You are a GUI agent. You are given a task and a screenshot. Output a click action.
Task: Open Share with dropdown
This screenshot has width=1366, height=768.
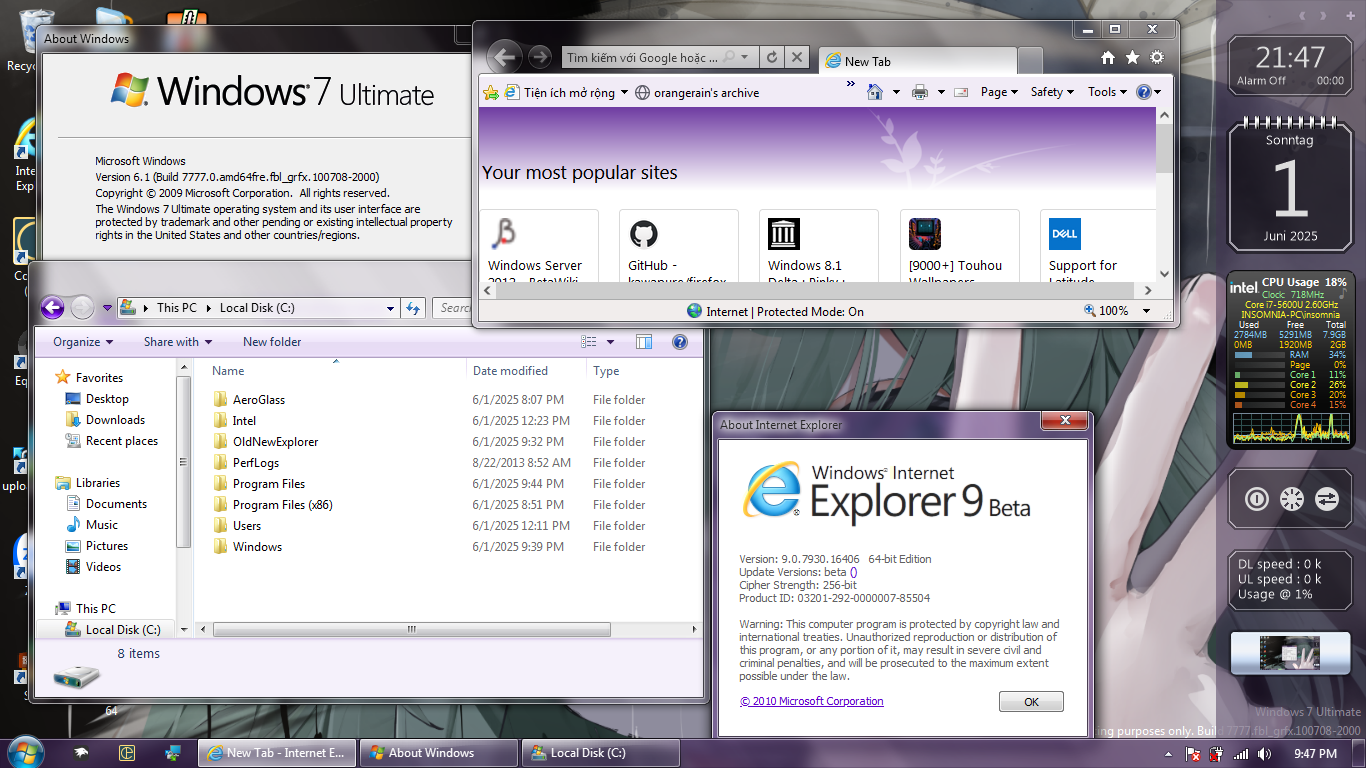point(178,342)
